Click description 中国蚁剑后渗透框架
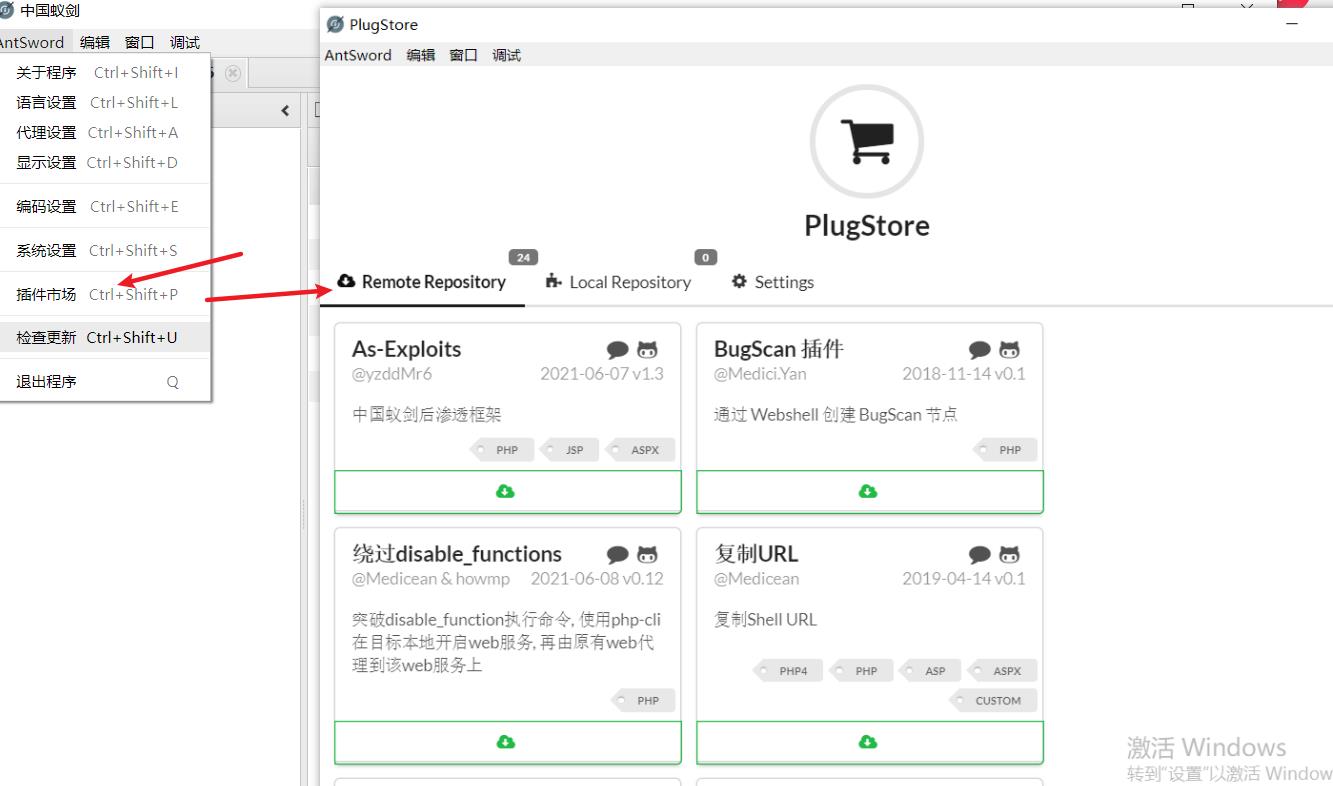1333x786 pixels. pyautogui.click(x=427, y=415)
